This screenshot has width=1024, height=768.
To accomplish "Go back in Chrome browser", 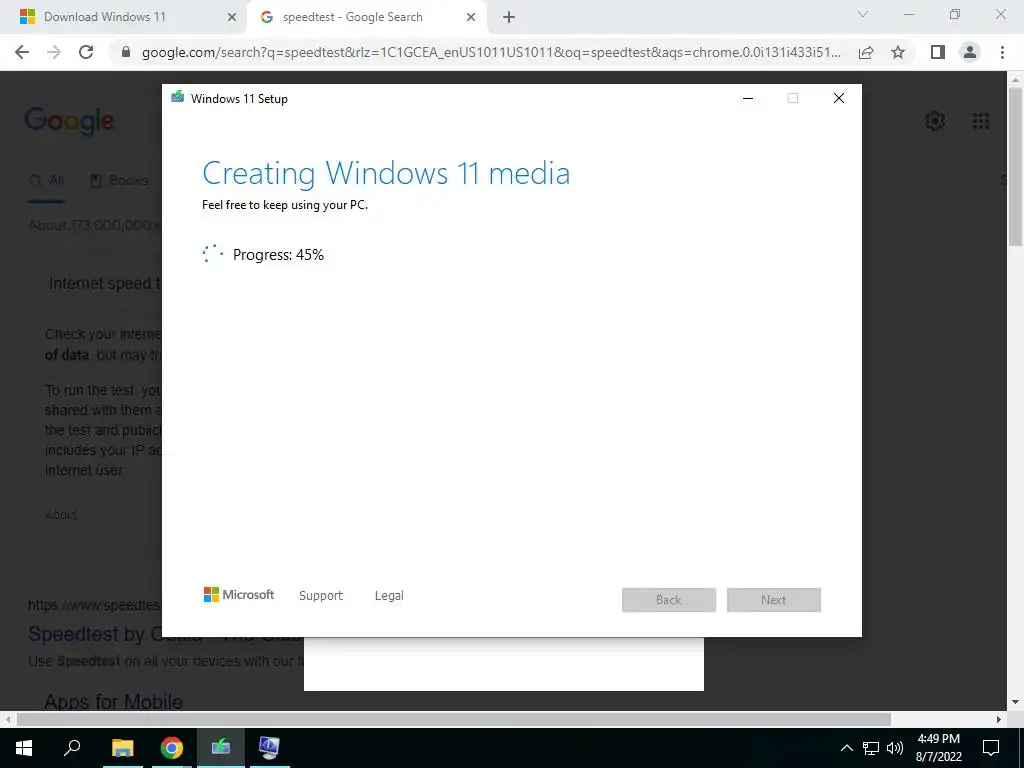I will tap(22, 52).
